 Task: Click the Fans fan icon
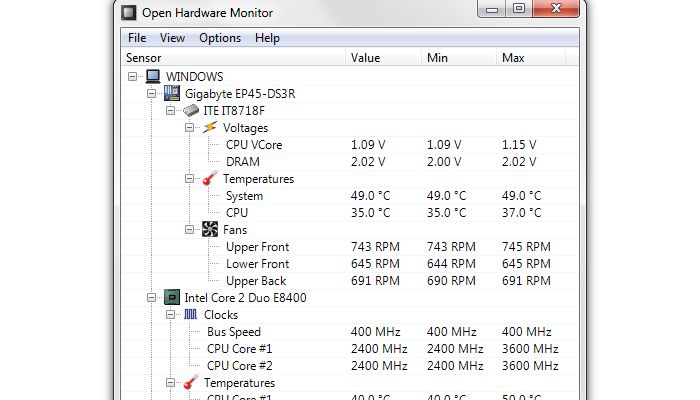click(210, 229)
